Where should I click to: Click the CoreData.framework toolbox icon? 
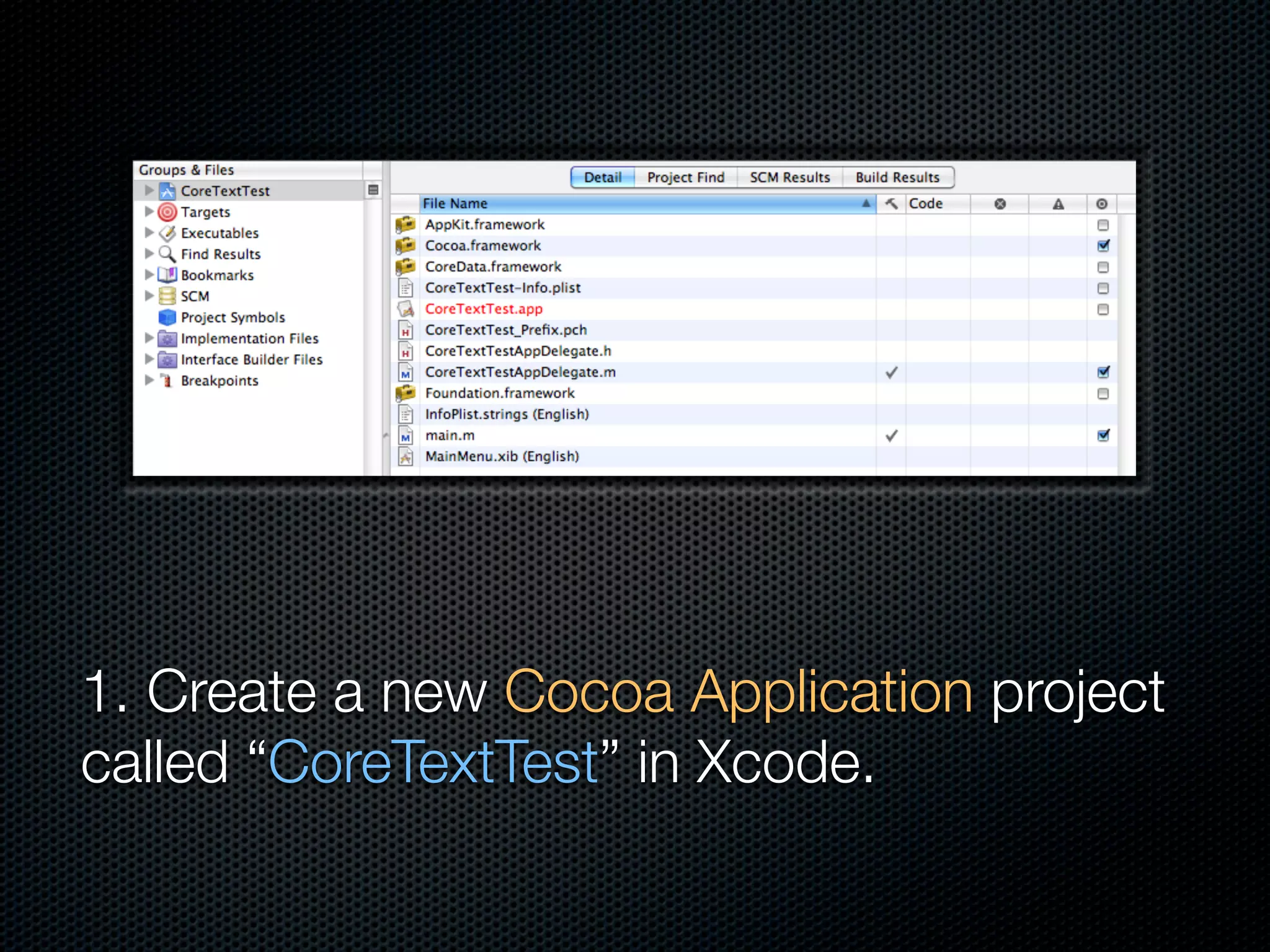(405, 267)
